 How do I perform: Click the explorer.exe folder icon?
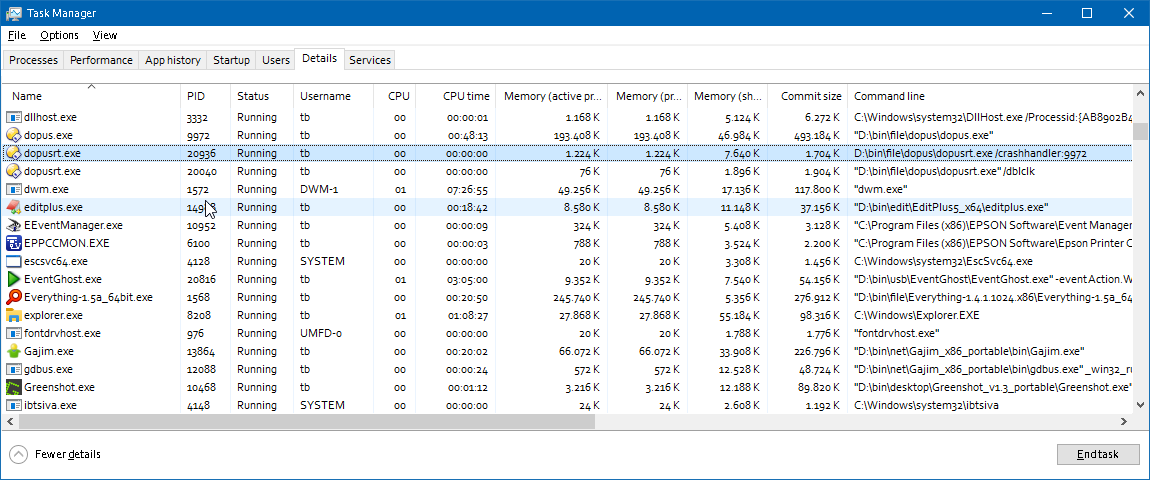[x=14, y=315]
